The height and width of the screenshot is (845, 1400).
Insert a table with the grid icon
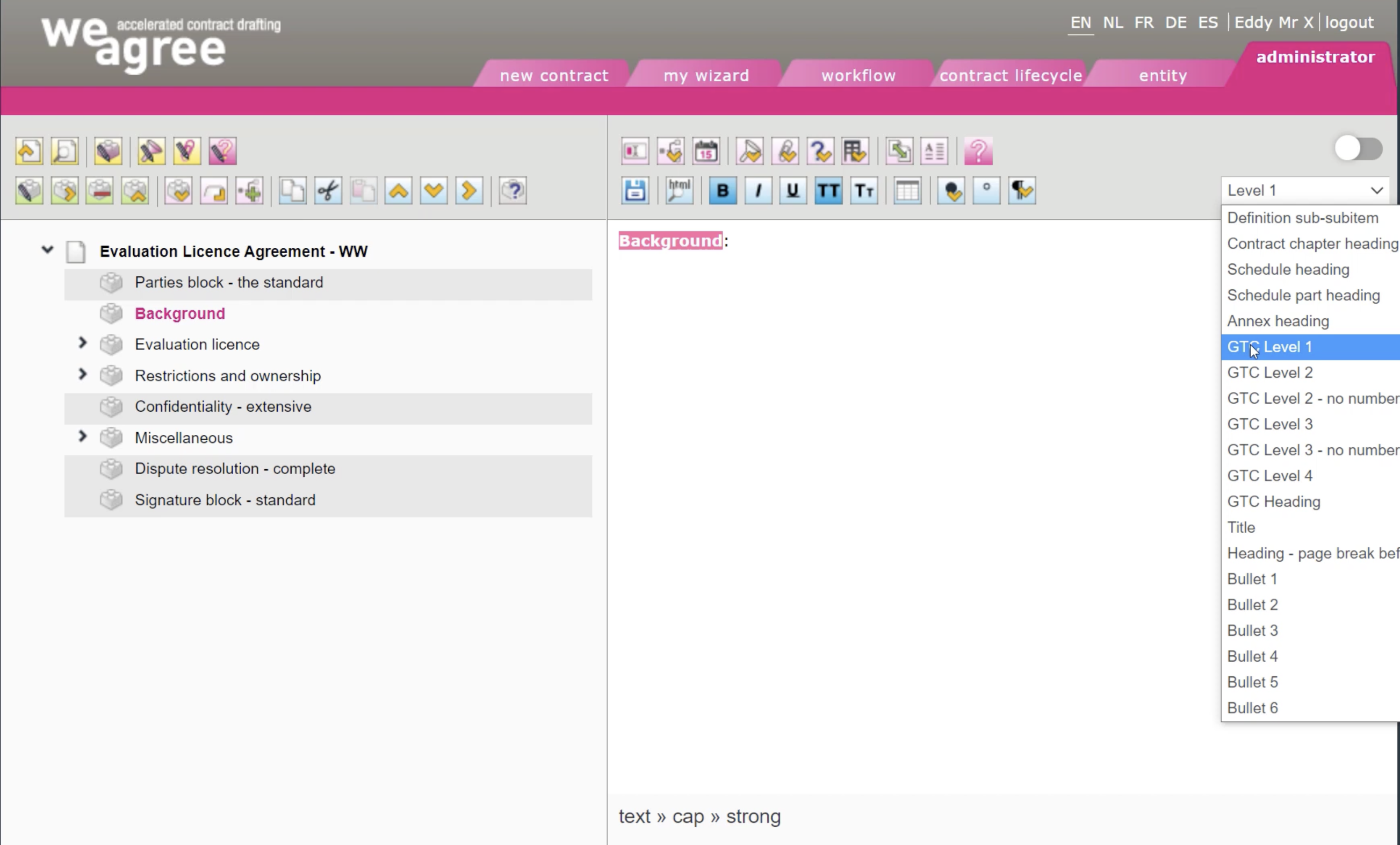[x=907, y=190]
